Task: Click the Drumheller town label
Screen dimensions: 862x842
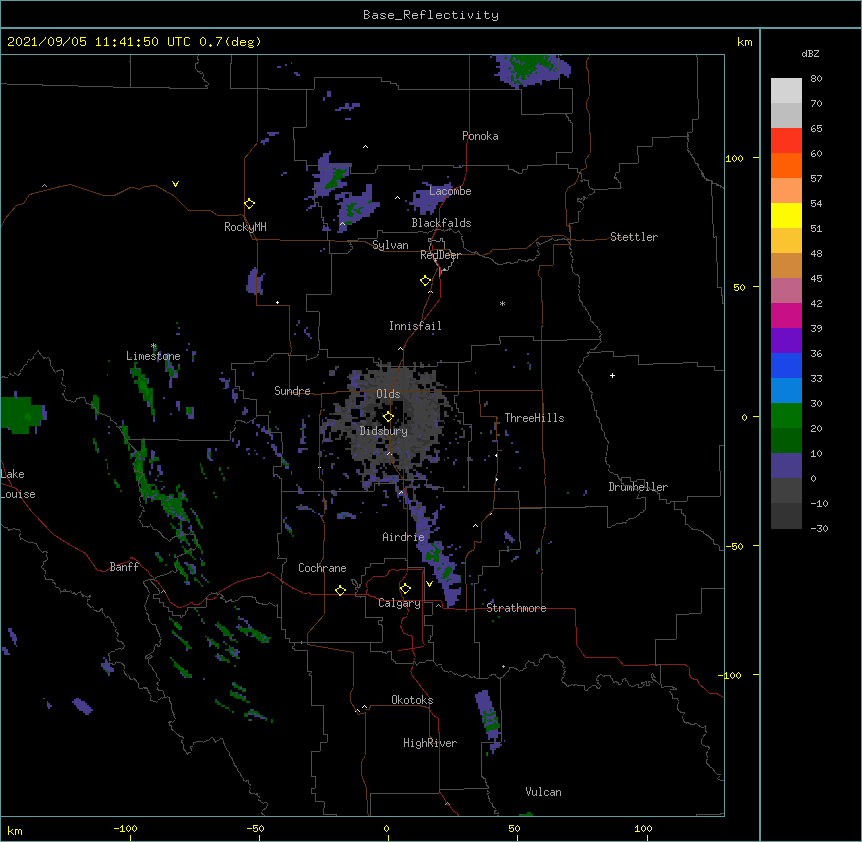Action: point(638,487)
